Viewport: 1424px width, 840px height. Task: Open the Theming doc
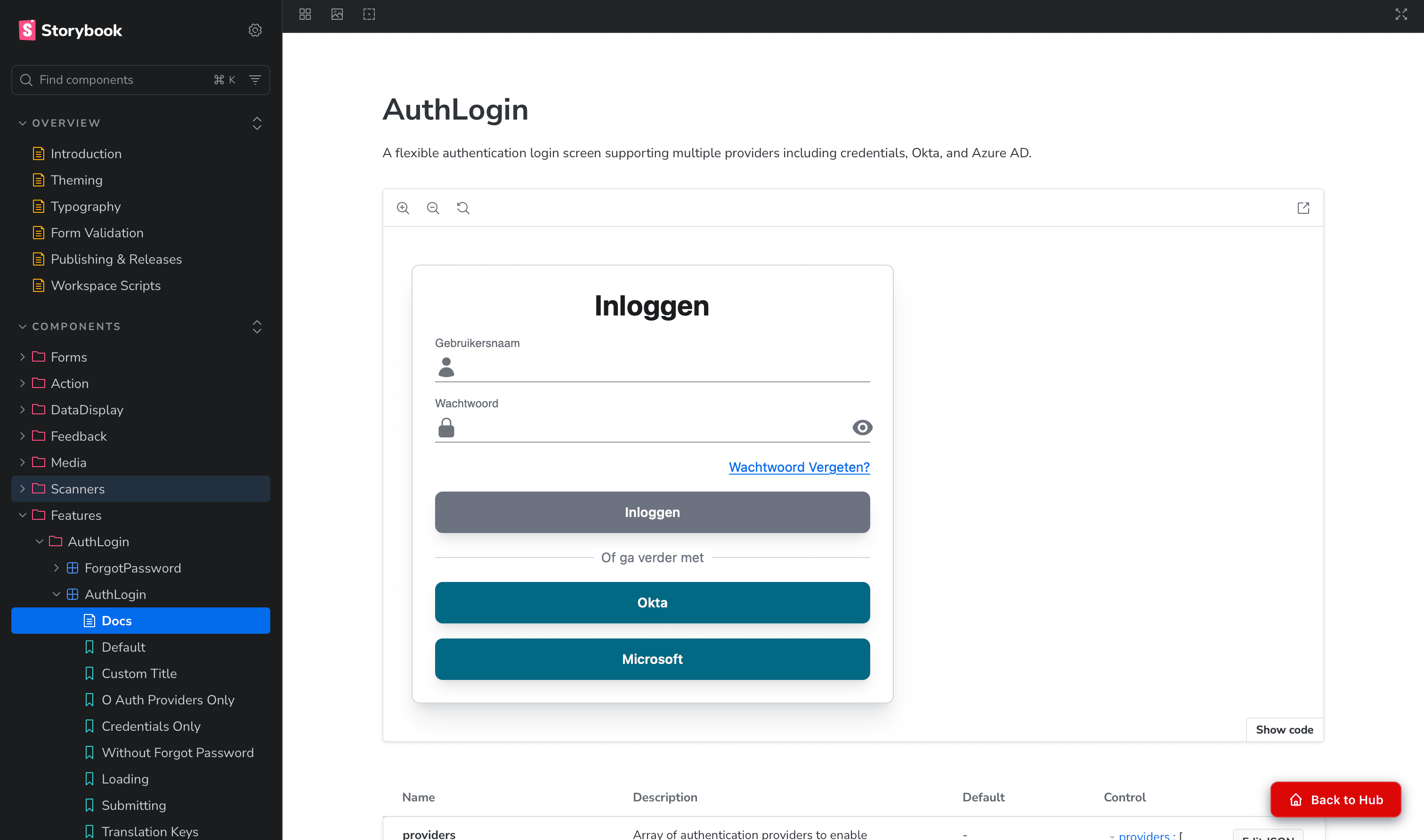pyautogui.click(x=140, y=180)
